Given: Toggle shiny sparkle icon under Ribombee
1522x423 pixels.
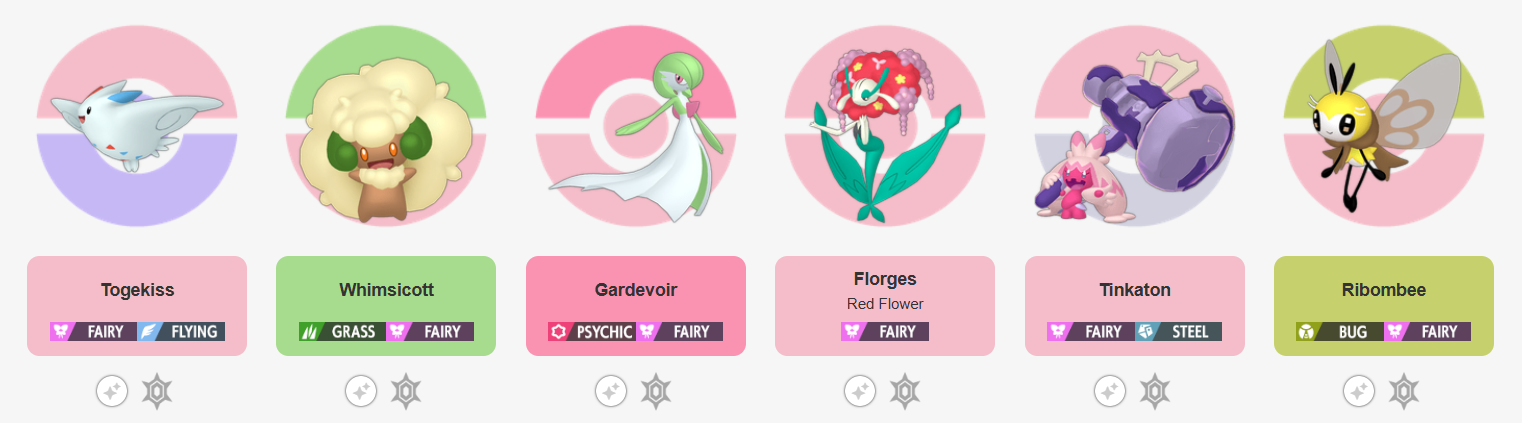Looking at the screenshot, I should tap(1359, 390).
